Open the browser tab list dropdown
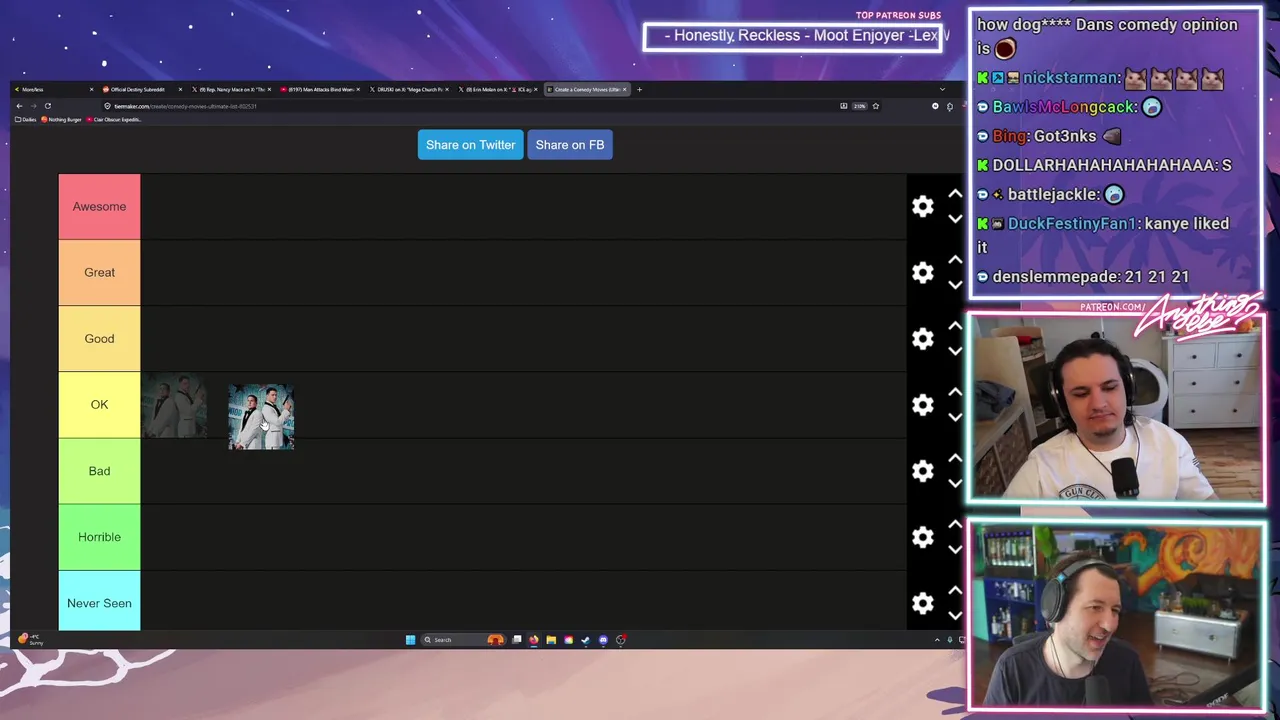Screen dimensions: 1280x720 tap(941, 89)
